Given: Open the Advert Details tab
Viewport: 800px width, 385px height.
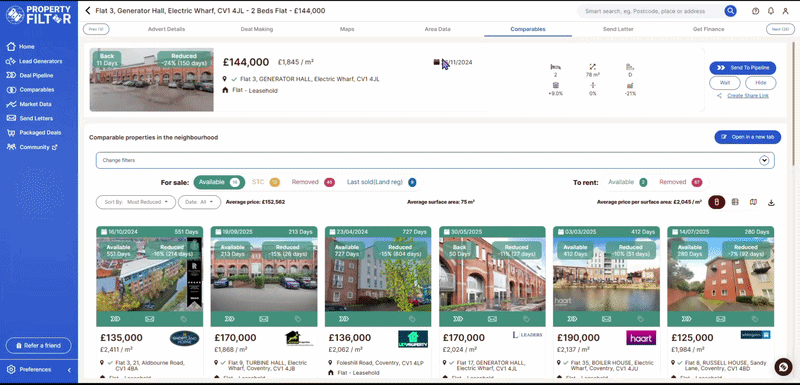Looking at the screenshot, I should pyautogui.click(x=166, y=29).
